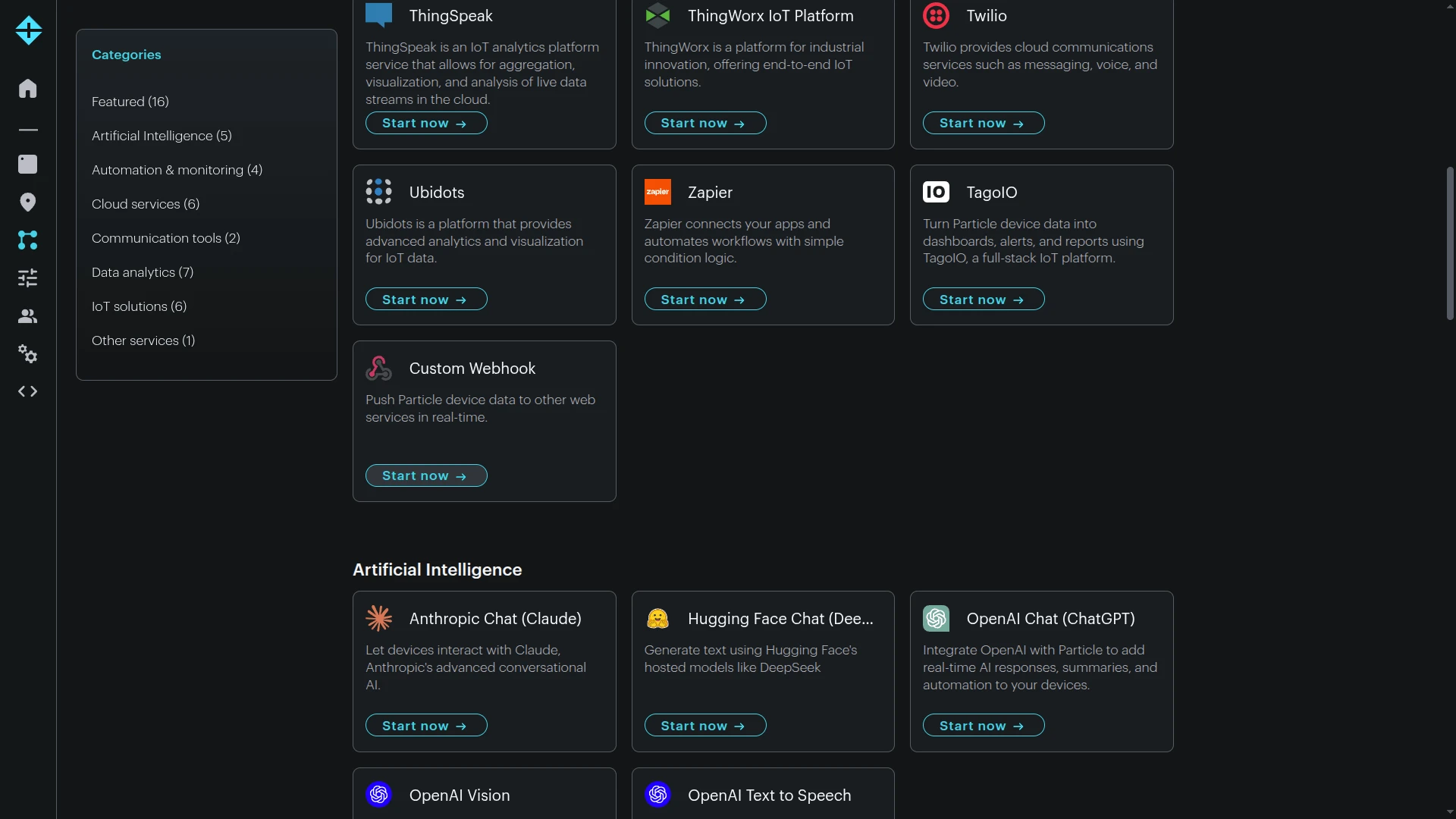
Task: Filter by Other services (1) category
Action: (x=143, y=340)
